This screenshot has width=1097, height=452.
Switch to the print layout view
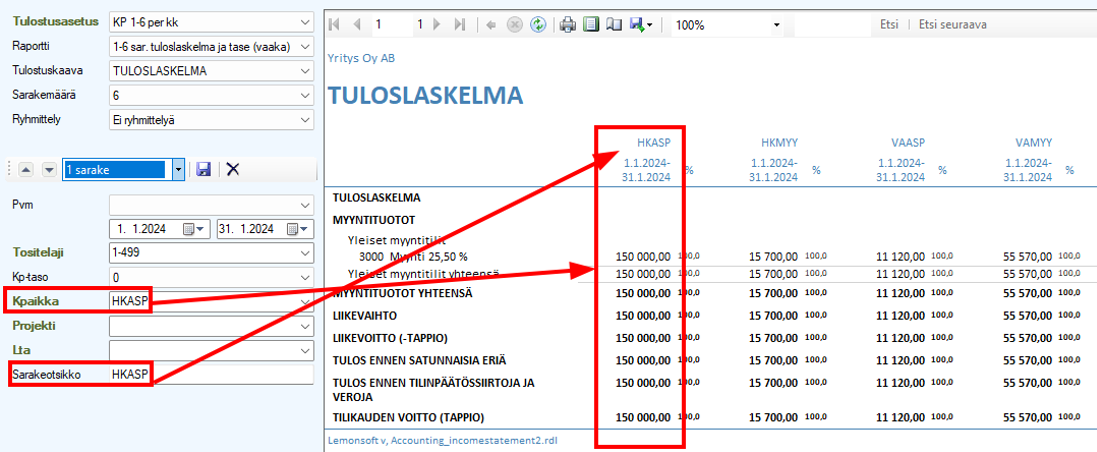(591, 25)
